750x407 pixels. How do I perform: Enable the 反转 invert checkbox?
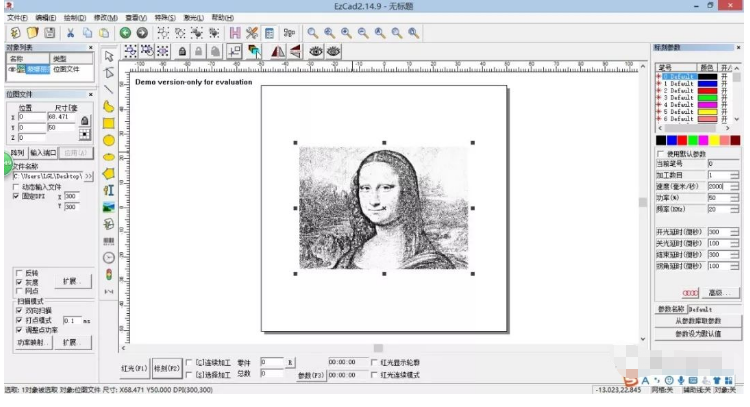pyautogui.click(x=18, y=272)
